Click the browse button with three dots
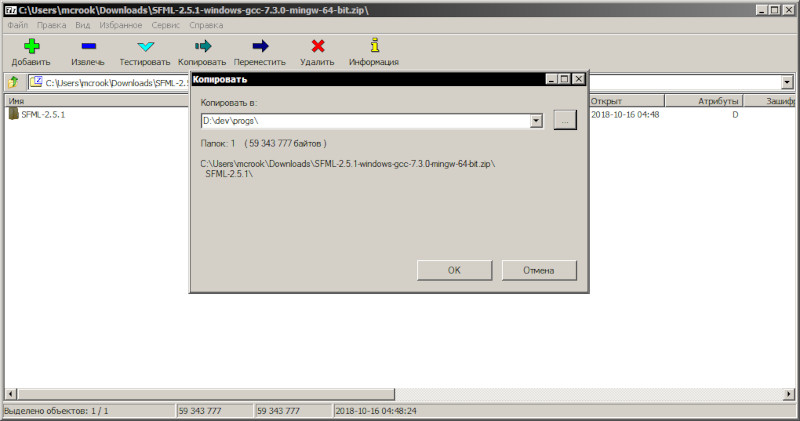Image resolution: width=800 pixels, height=421 pixels. click(565, 120)
